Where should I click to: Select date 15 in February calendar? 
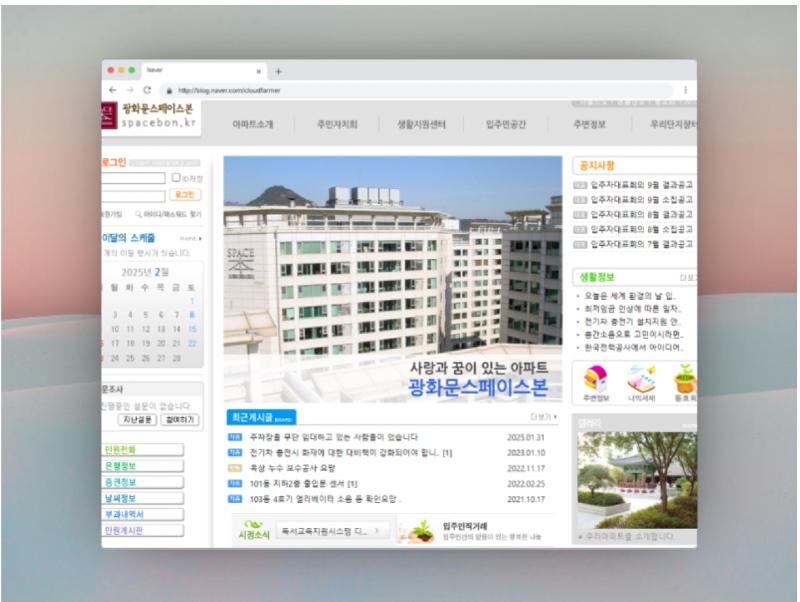pyautogui.click(x=192, y=329)
